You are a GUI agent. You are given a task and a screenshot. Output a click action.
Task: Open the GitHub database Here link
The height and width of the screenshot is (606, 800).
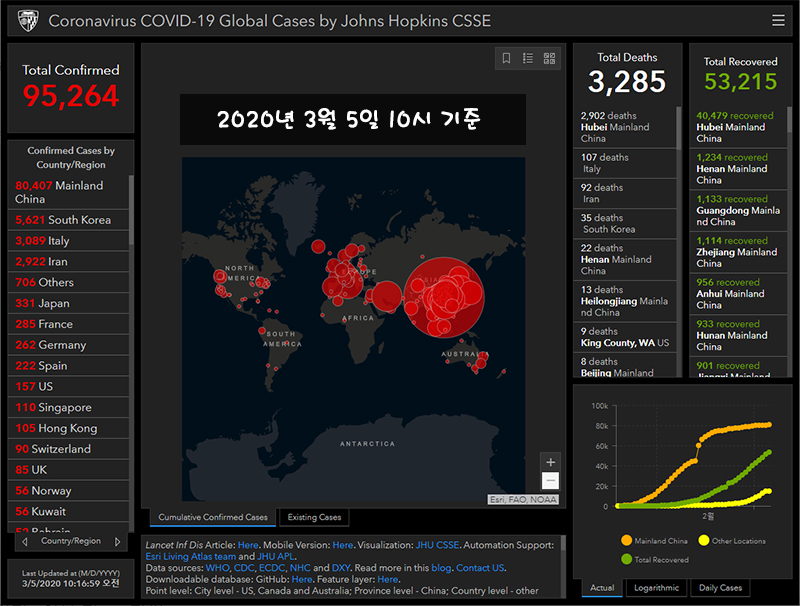pos(302,579)
